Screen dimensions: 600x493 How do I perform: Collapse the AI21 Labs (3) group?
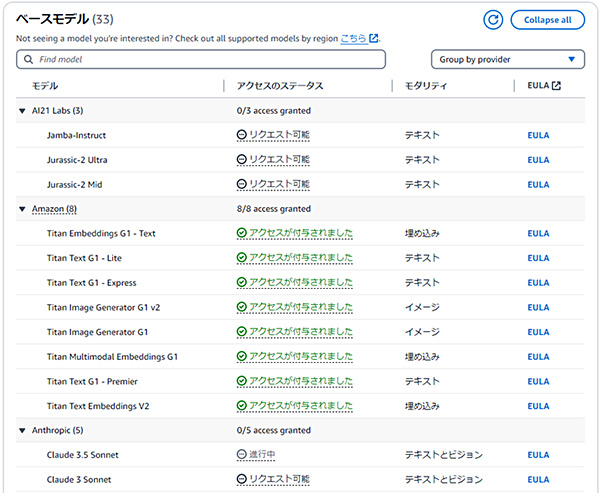click(22, 111)
